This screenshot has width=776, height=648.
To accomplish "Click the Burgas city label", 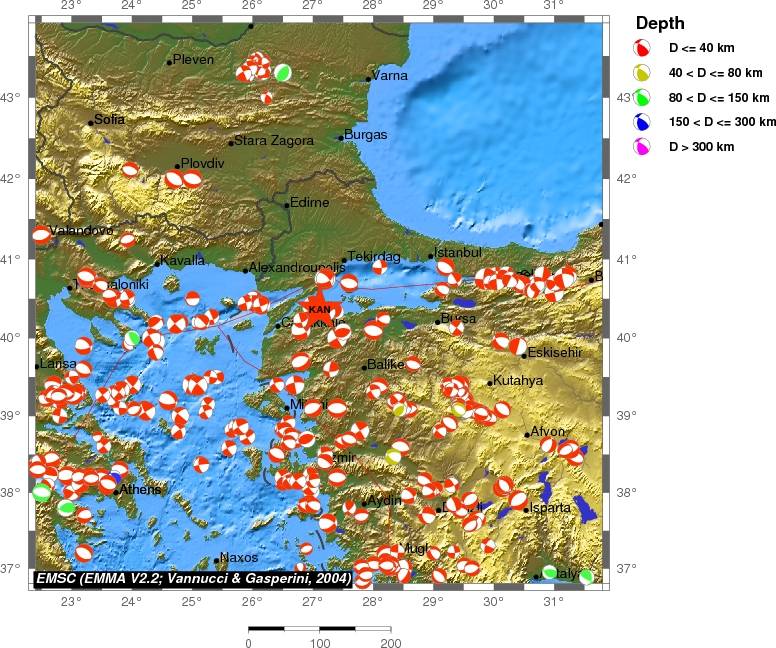I will [x=365, y=135].
